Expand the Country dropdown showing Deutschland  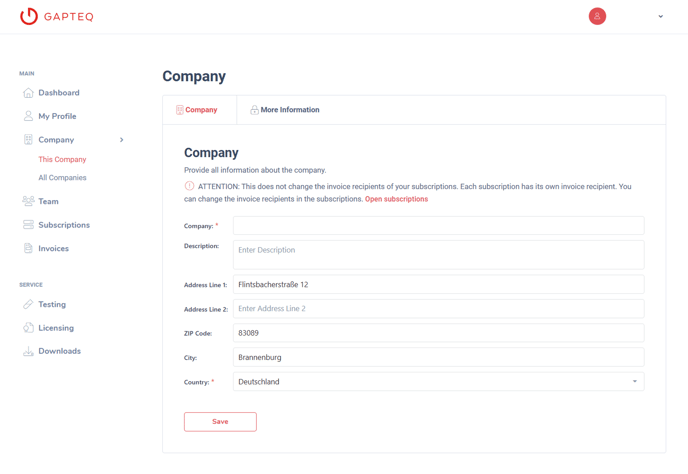point(439,381)
